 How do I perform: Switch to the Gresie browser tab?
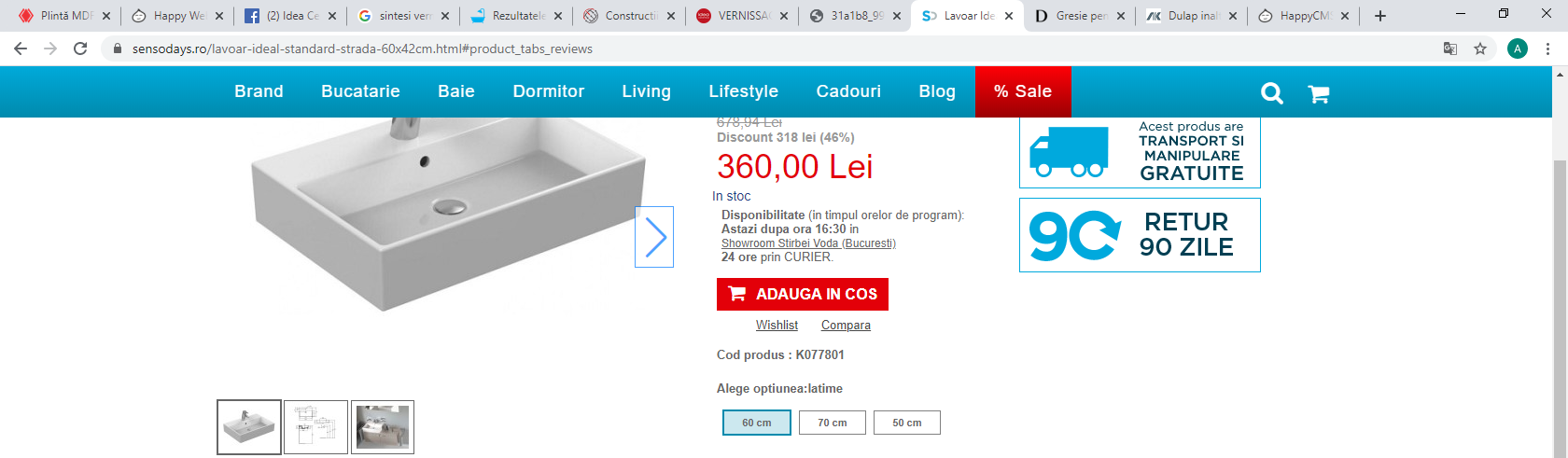(1080, 16)
